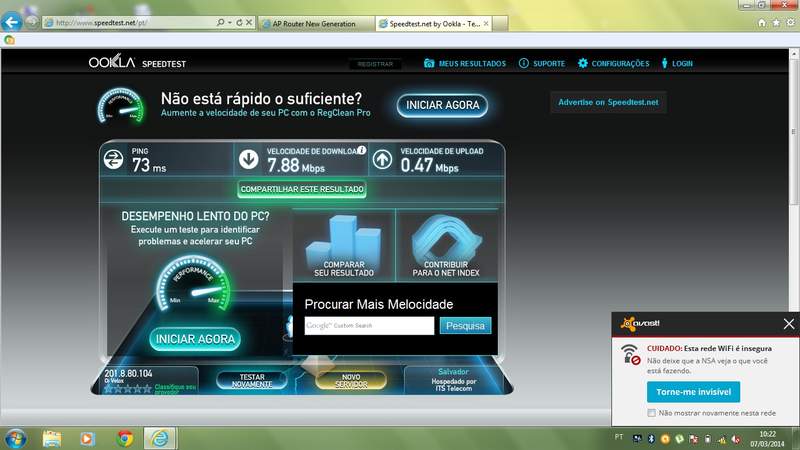This screenshot has height=450, width=800.
Task: Click the large performance gauge graphic
Action: pos(193,284)
